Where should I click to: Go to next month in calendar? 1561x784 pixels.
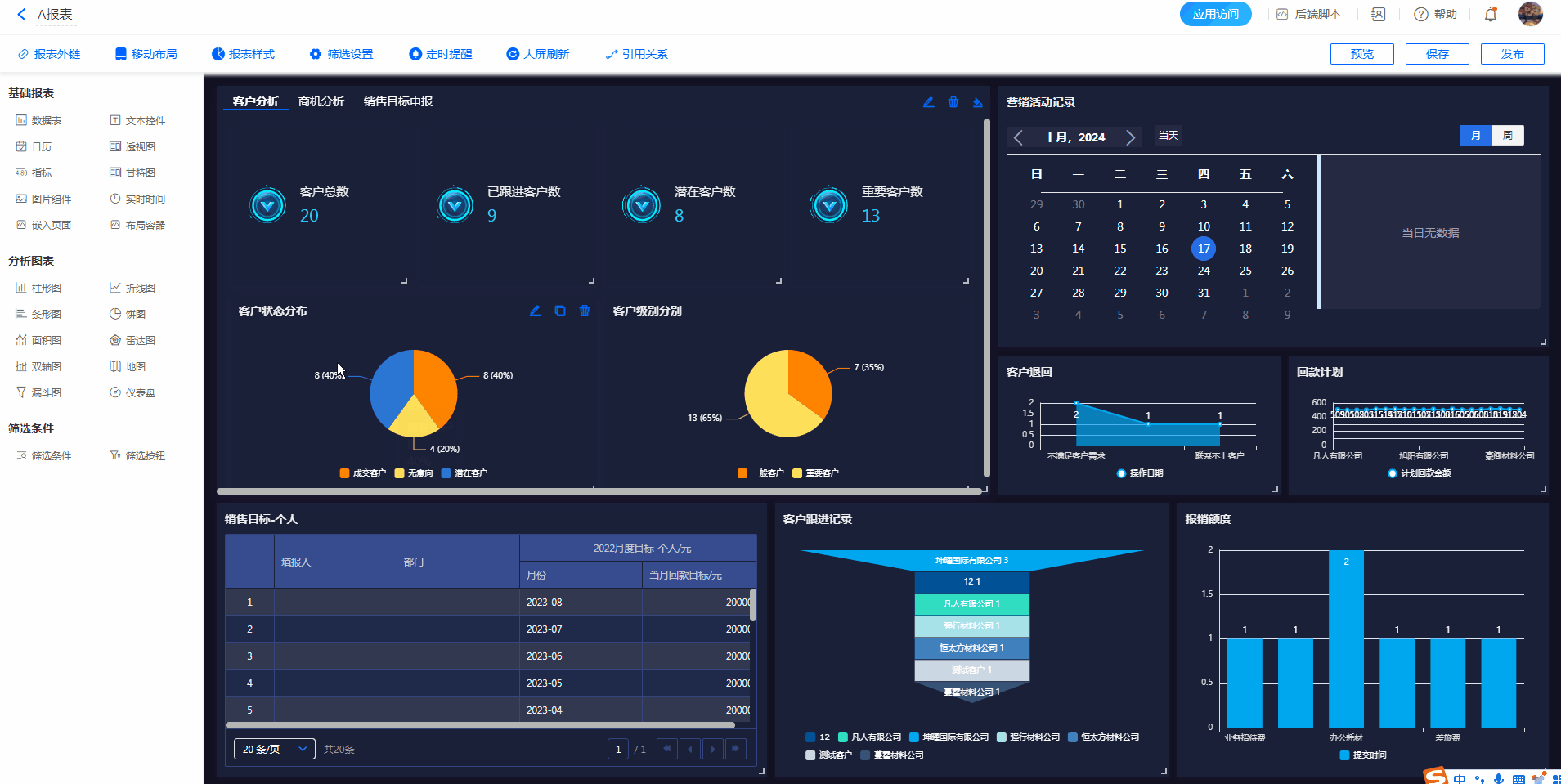click(x=1130, y=137)
